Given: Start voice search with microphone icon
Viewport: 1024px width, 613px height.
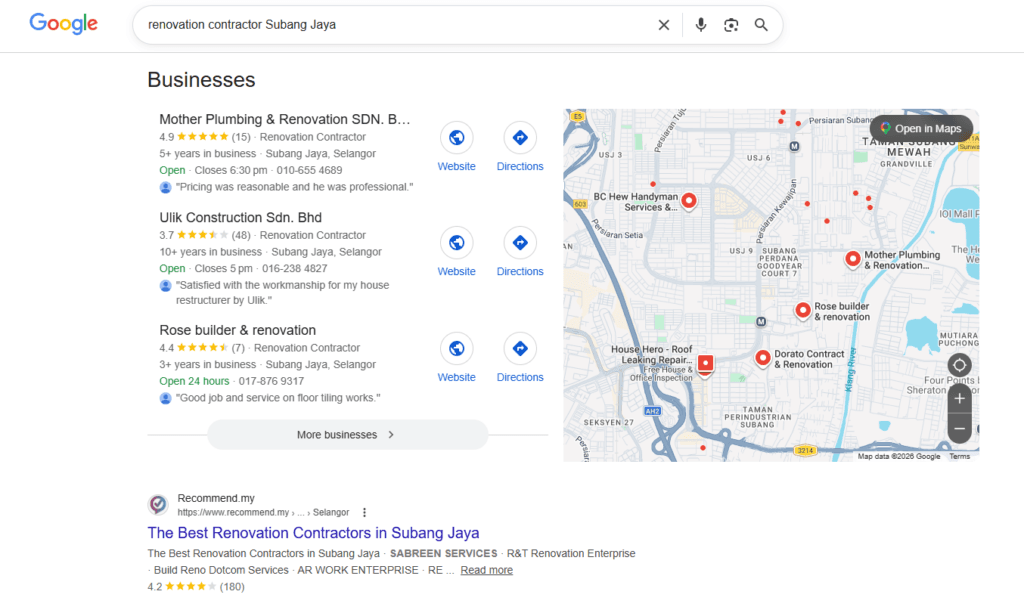Looking at the screenshot, I should pos(700,25).
